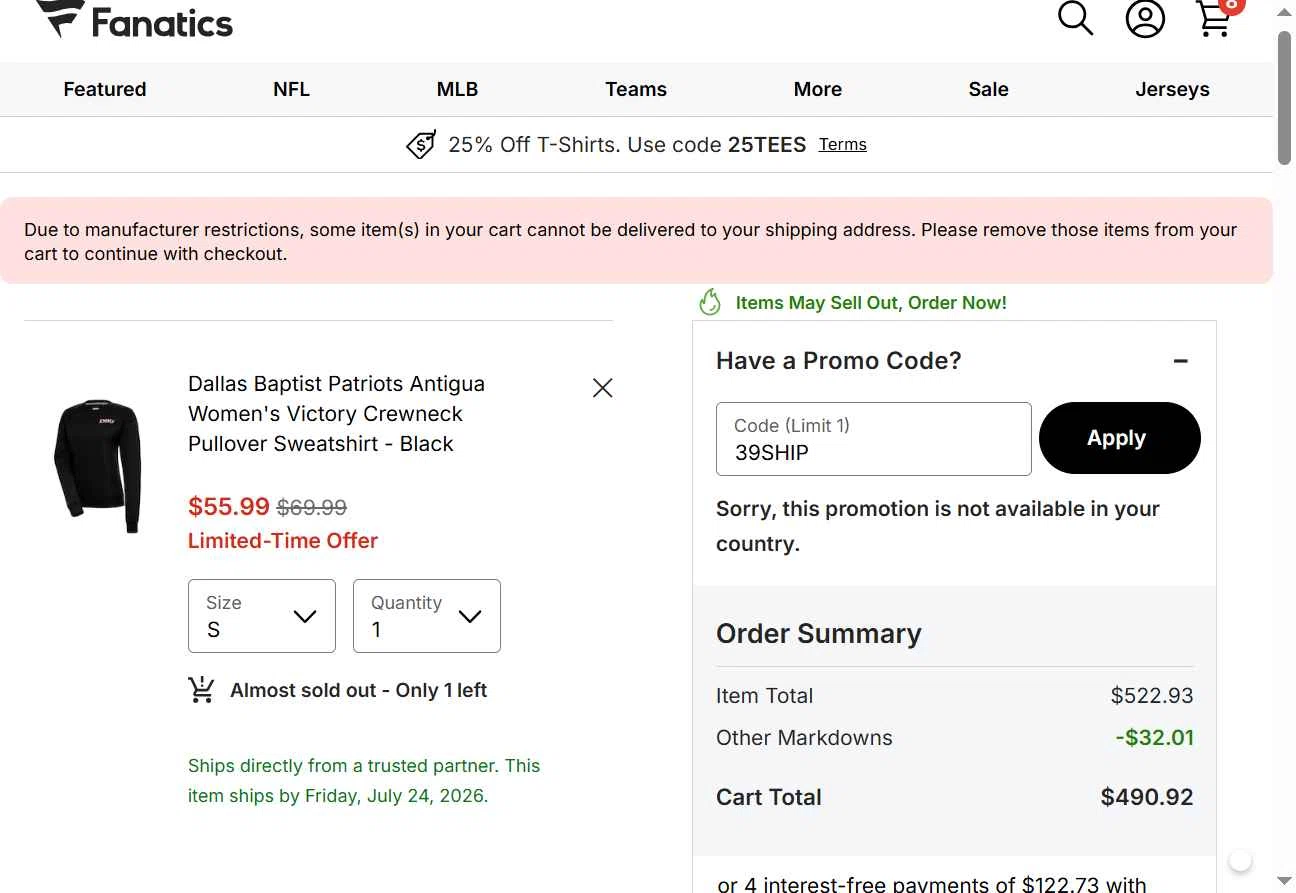Image resolution: width=1296 pixels, height=893 pixels.
Task: Focus the promo code input field
Action: (x=874, y=439)
